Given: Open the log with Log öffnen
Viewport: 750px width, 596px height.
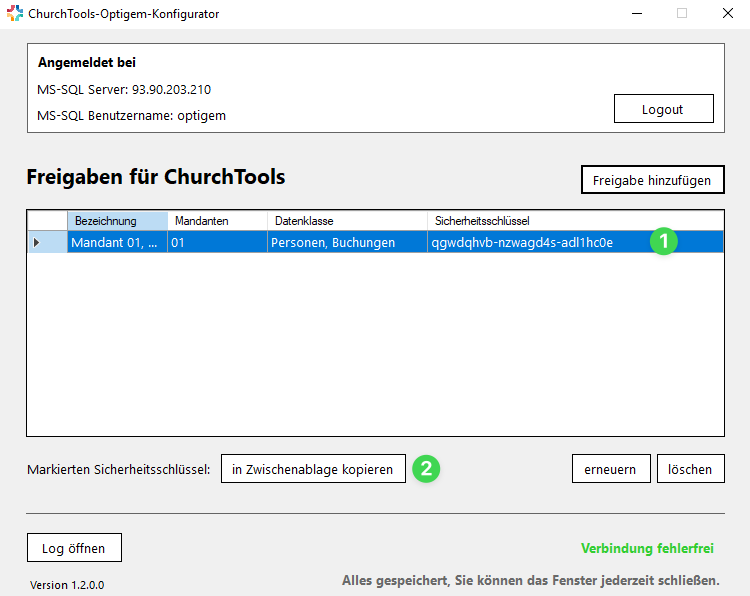Looking at the screenshot, I should 74,548.
